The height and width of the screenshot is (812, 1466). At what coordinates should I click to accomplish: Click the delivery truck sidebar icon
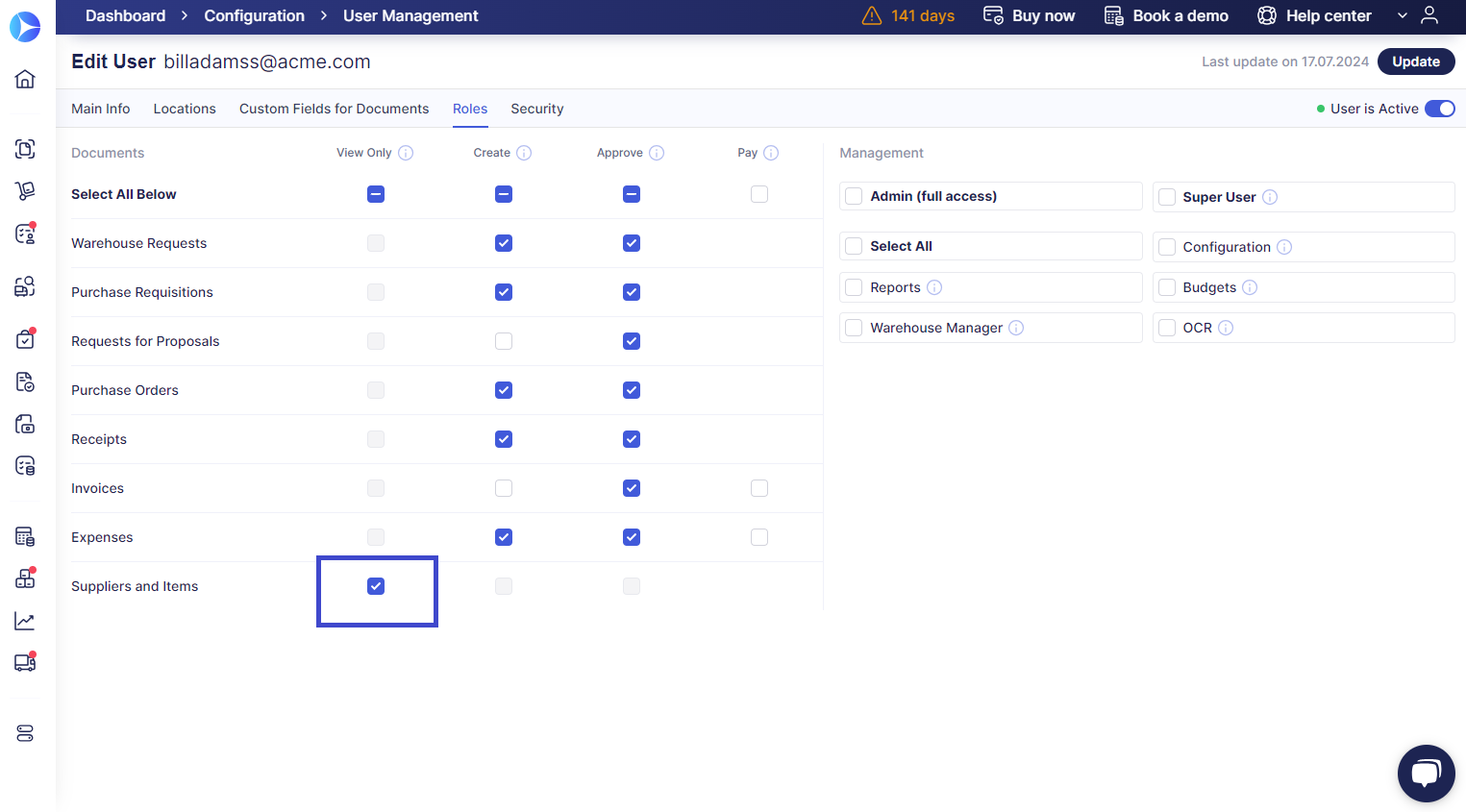coord(25,662)
